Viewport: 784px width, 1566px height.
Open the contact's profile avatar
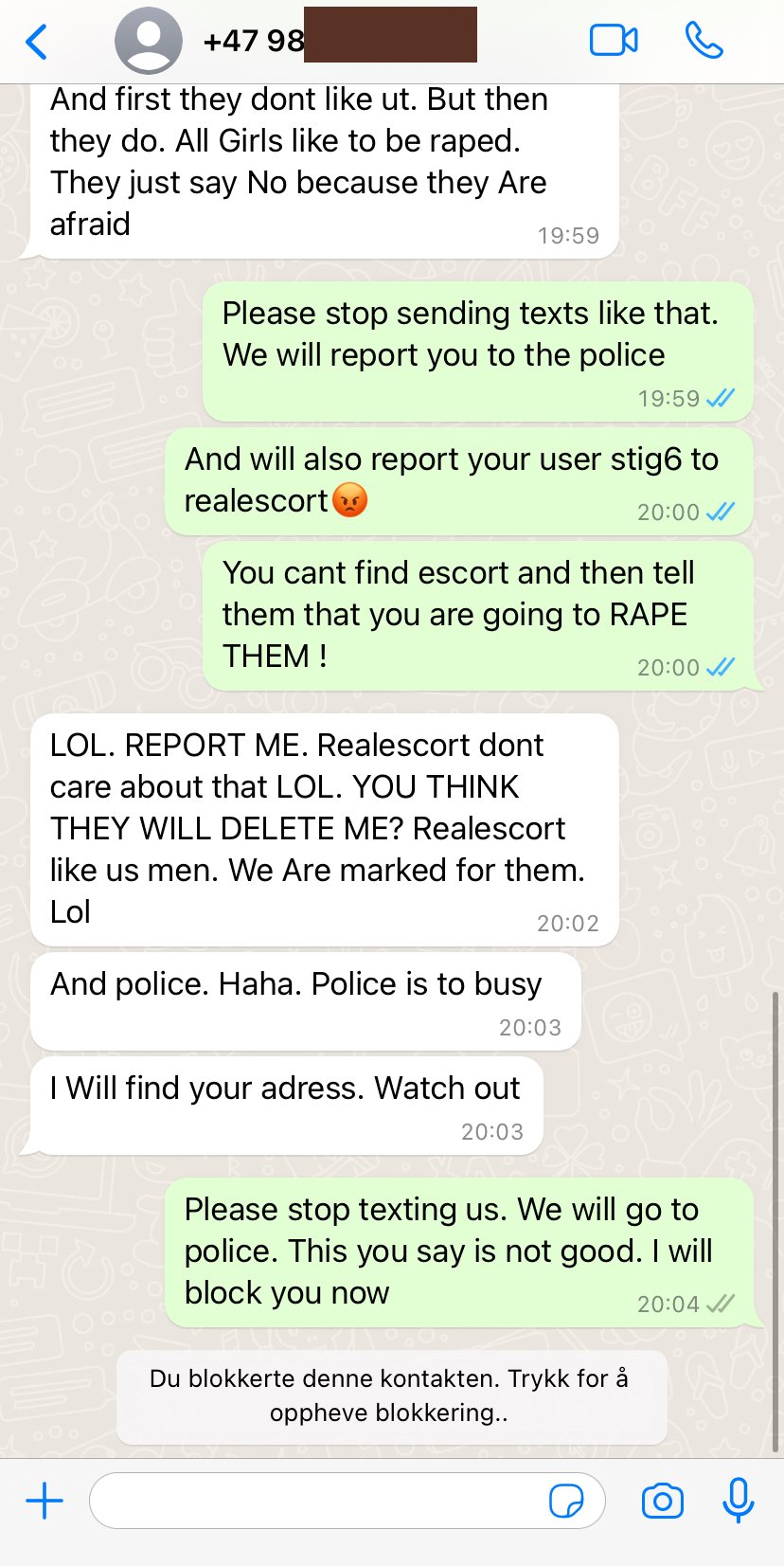coord(149,41)
